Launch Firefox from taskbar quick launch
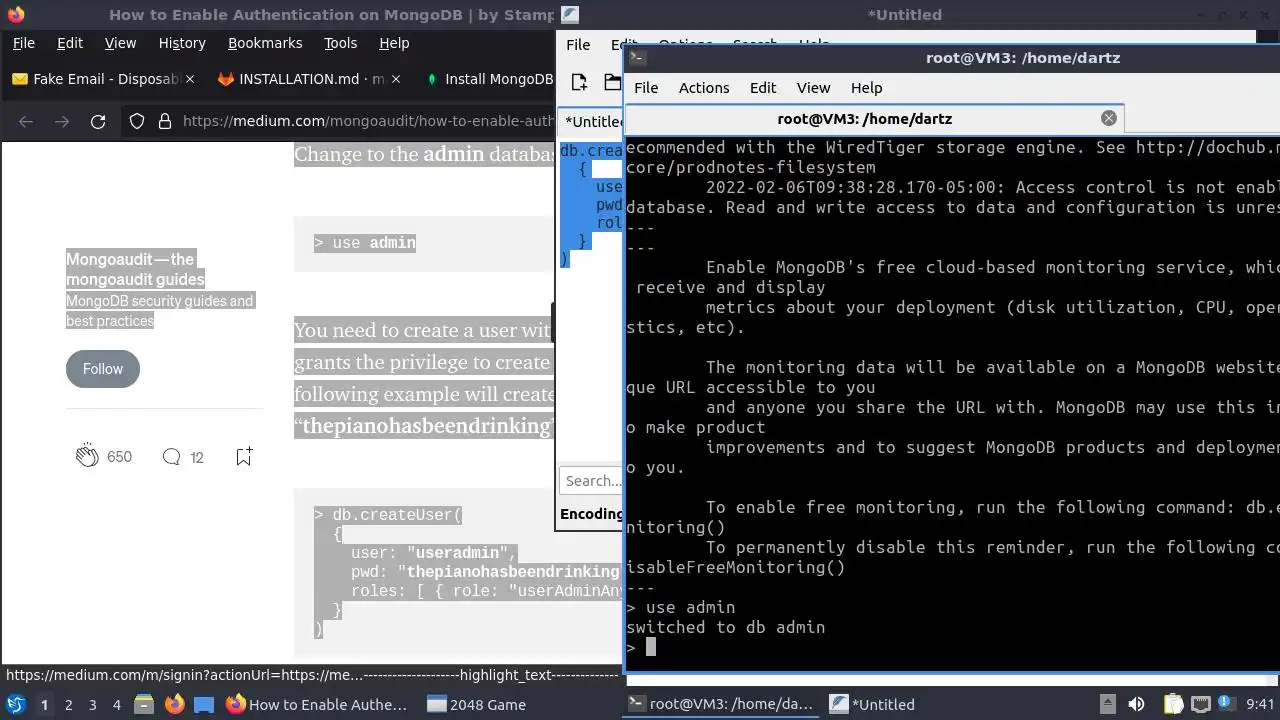1280x720 pixels. [x=174, y=704]
